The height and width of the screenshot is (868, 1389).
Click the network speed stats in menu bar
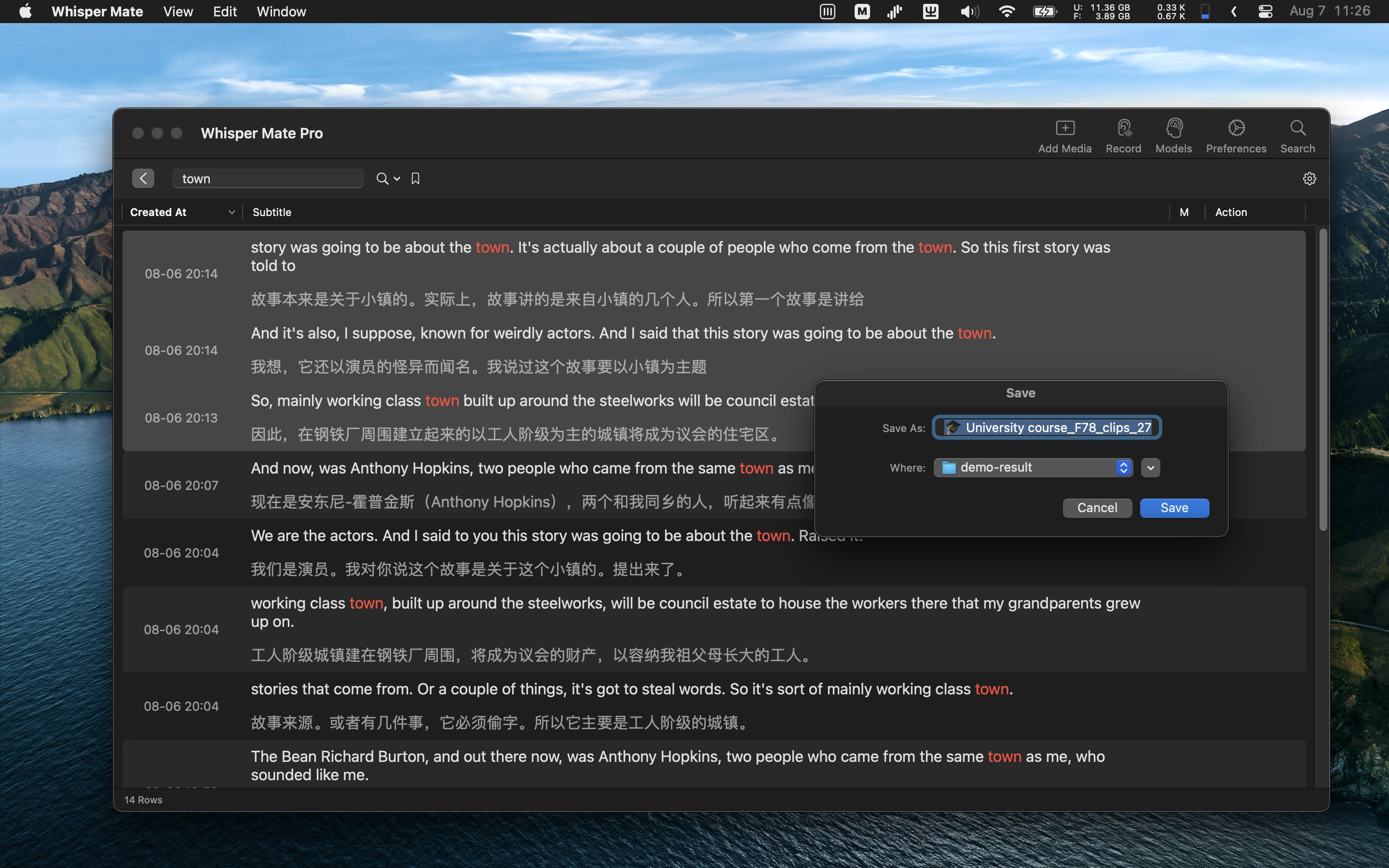[x=1171, y=12]
